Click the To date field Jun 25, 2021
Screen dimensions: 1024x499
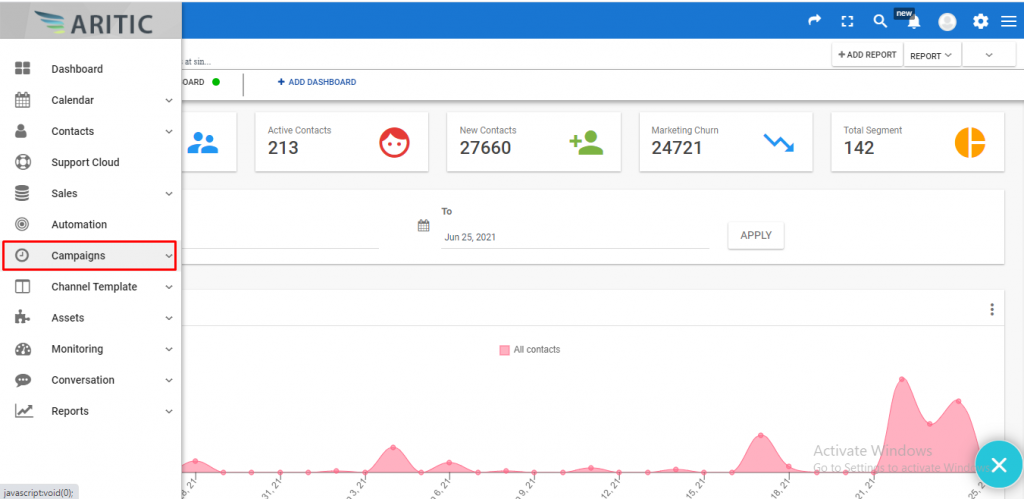tap(575, 237)
